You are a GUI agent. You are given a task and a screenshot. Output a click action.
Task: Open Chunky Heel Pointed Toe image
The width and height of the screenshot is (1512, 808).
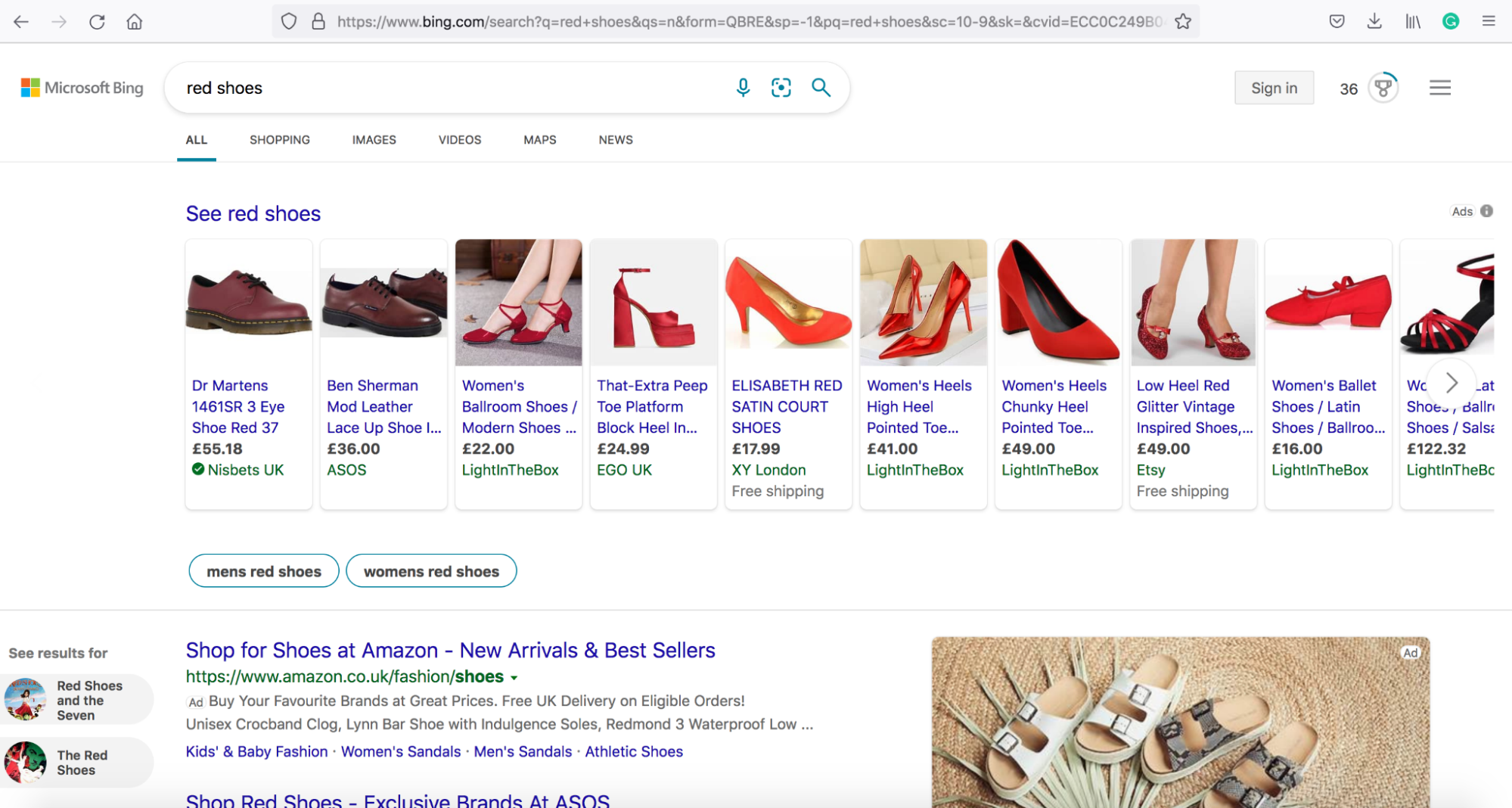(1059, 303)
